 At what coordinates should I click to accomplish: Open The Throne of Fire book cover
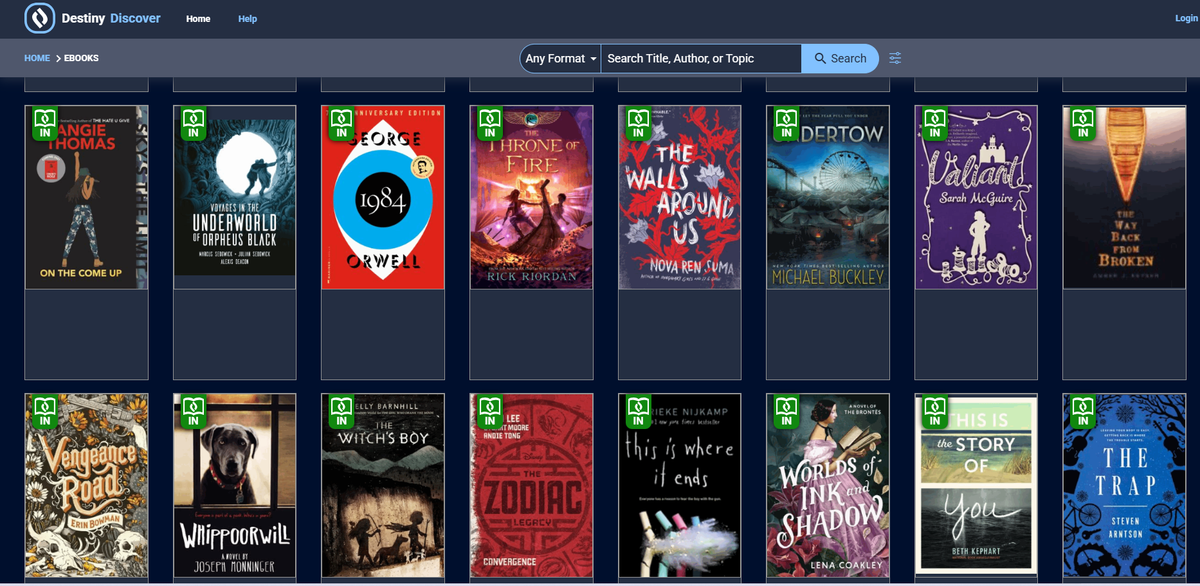[x=531, y=197]
